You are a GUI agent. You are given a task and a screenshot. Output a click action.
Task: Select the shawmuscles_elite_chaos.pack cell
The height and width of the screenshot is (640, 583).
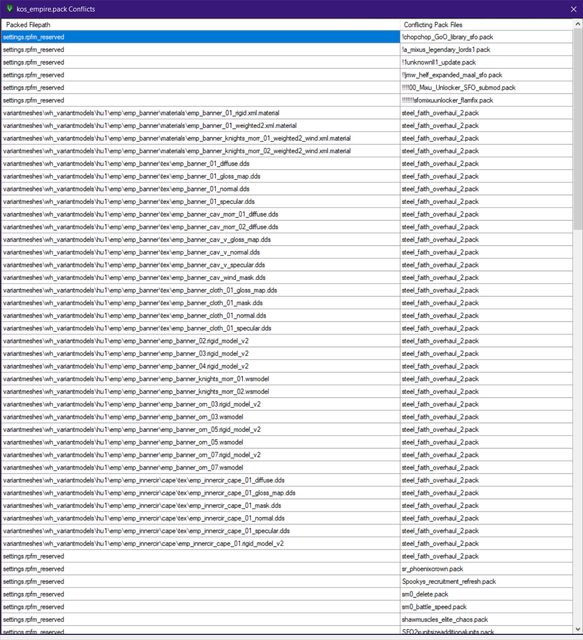click(x=486, y=619)
